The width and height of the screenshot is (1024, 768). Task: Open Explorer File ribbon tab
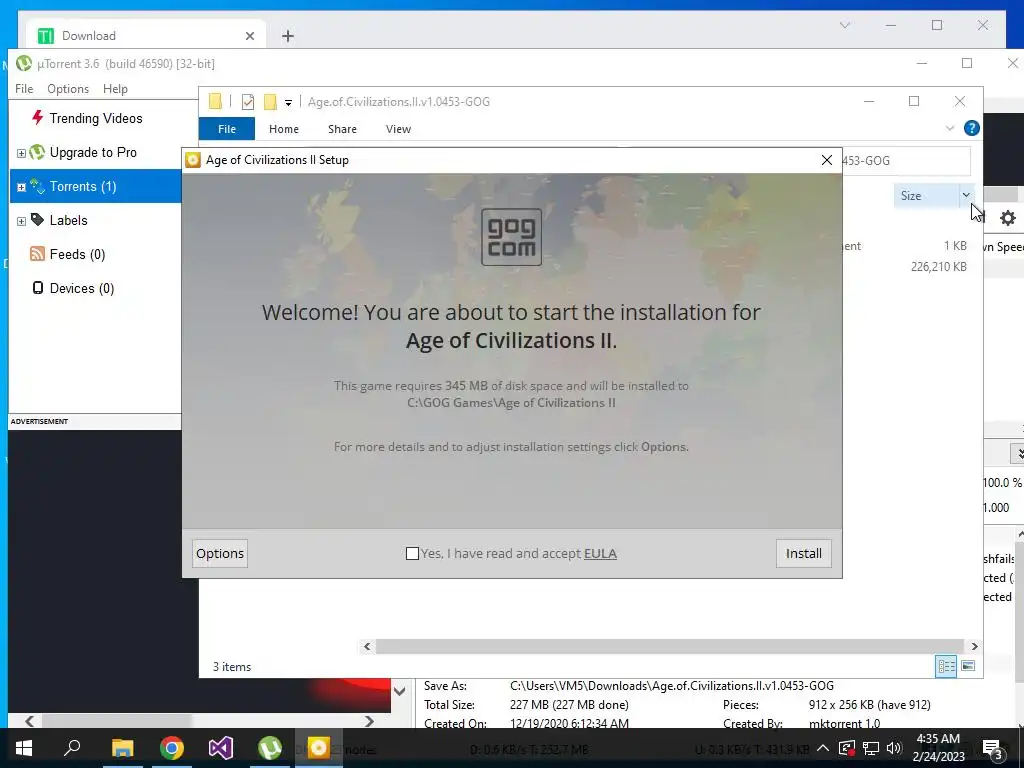coord(227,129)
